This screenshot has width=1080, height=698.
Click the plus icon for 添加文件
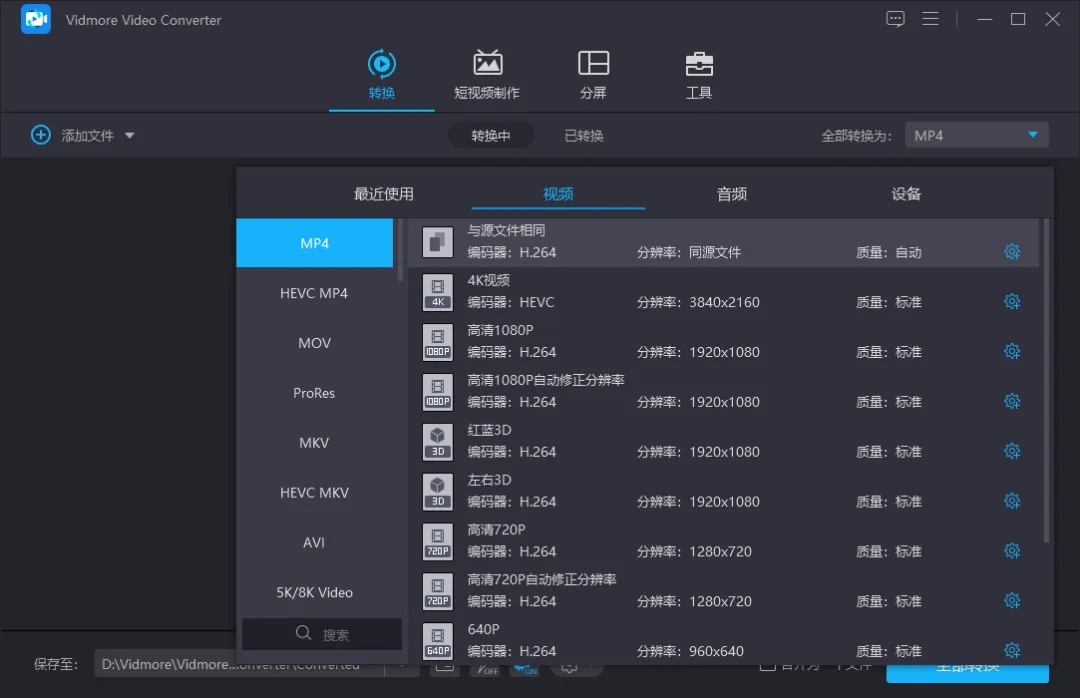coord(41,135)
